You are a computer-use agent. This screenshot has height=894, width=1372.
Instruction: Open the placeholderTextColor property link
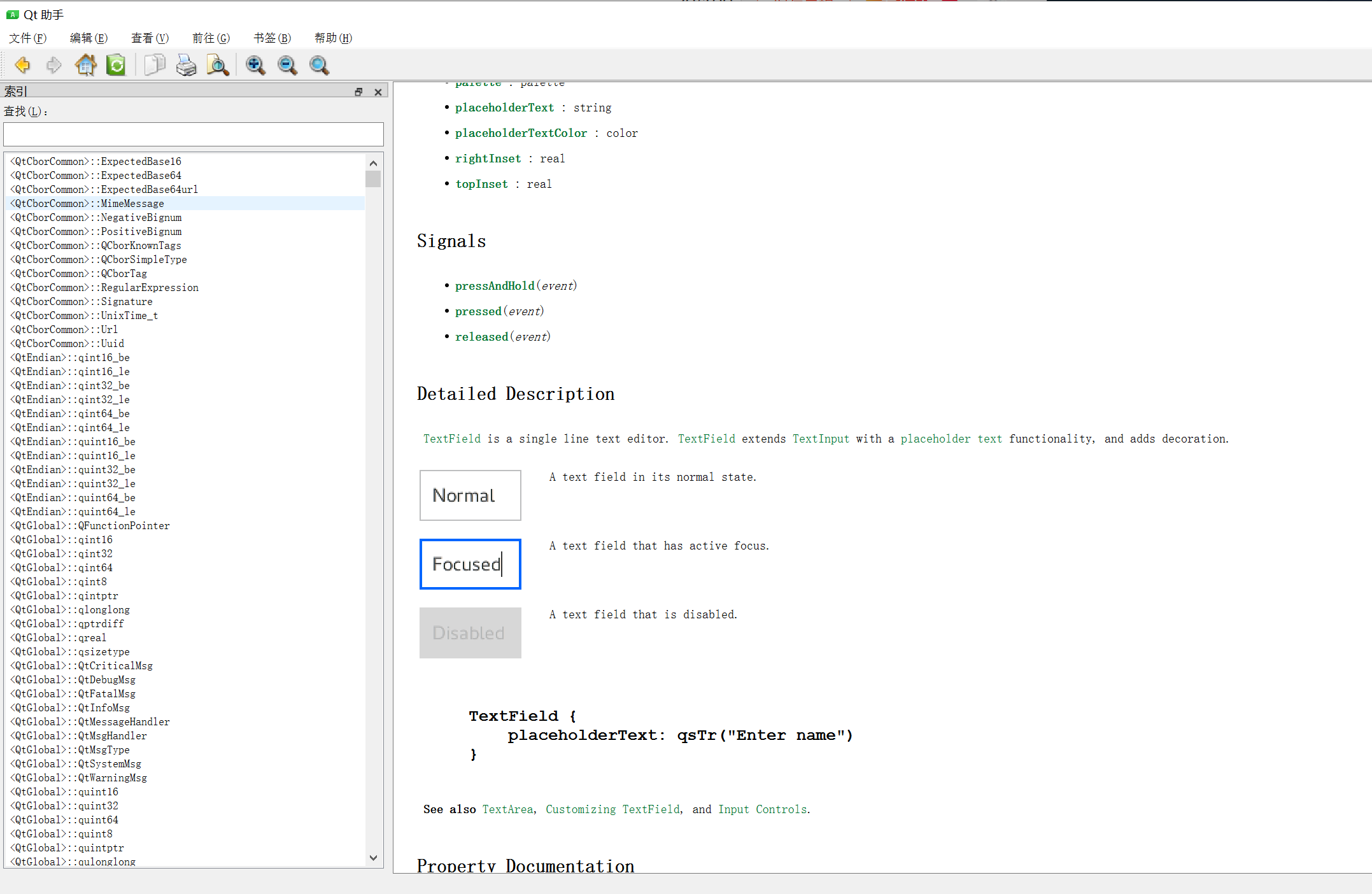[x=521, y=133]
